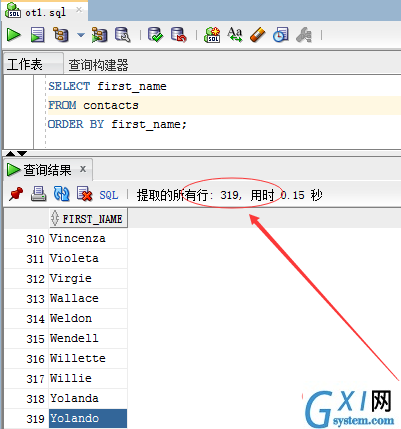Select the Willie cell
Screen dimensions: 401x429
coord(88,379)
